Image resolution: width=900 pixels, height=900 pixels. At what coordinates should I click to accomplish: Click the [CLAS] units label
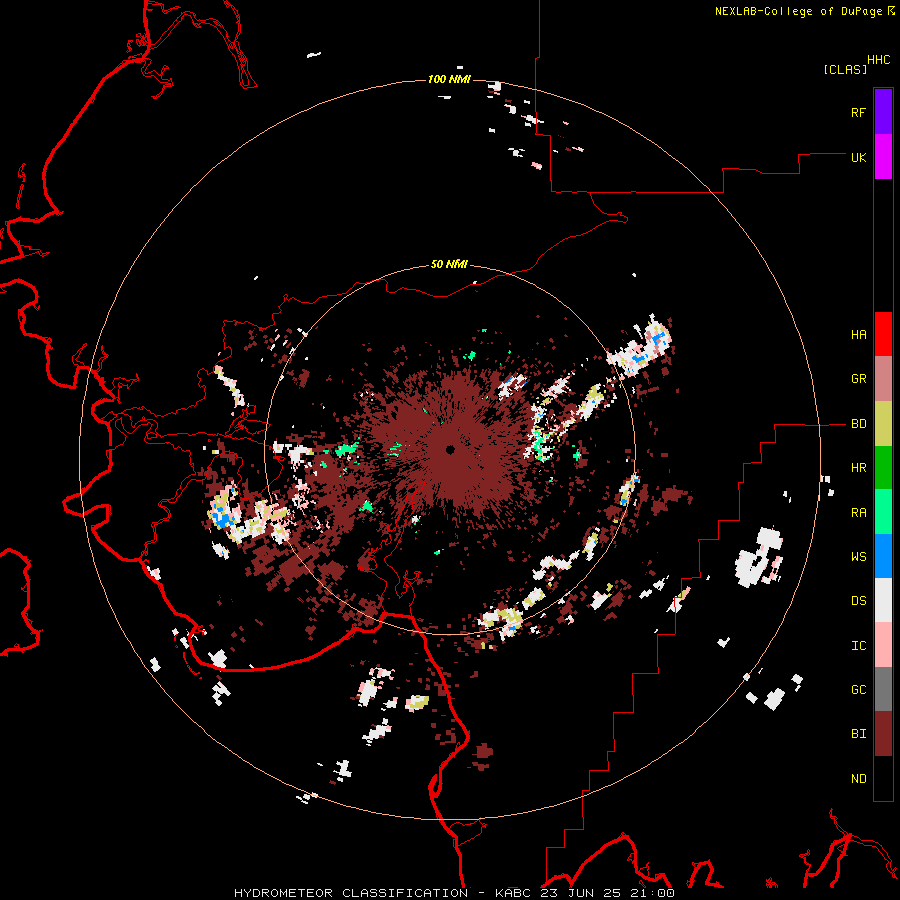click(x=845, y=69)
